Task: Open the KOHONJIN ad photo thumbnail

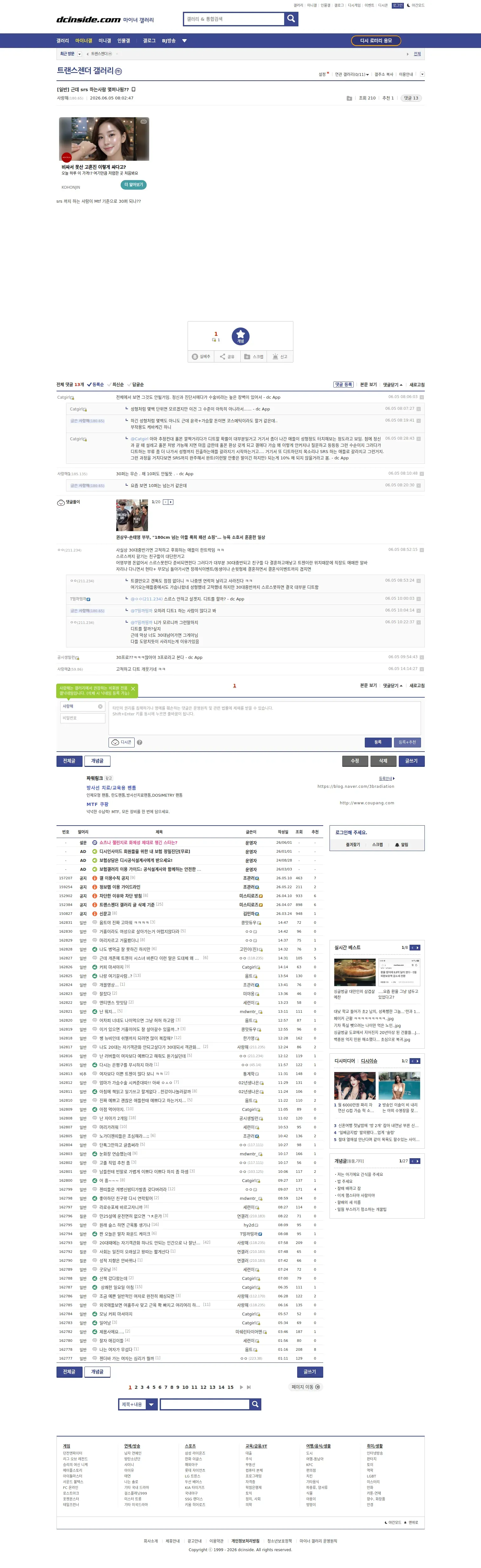Action: pyautogui.click(x=104, y=139)
